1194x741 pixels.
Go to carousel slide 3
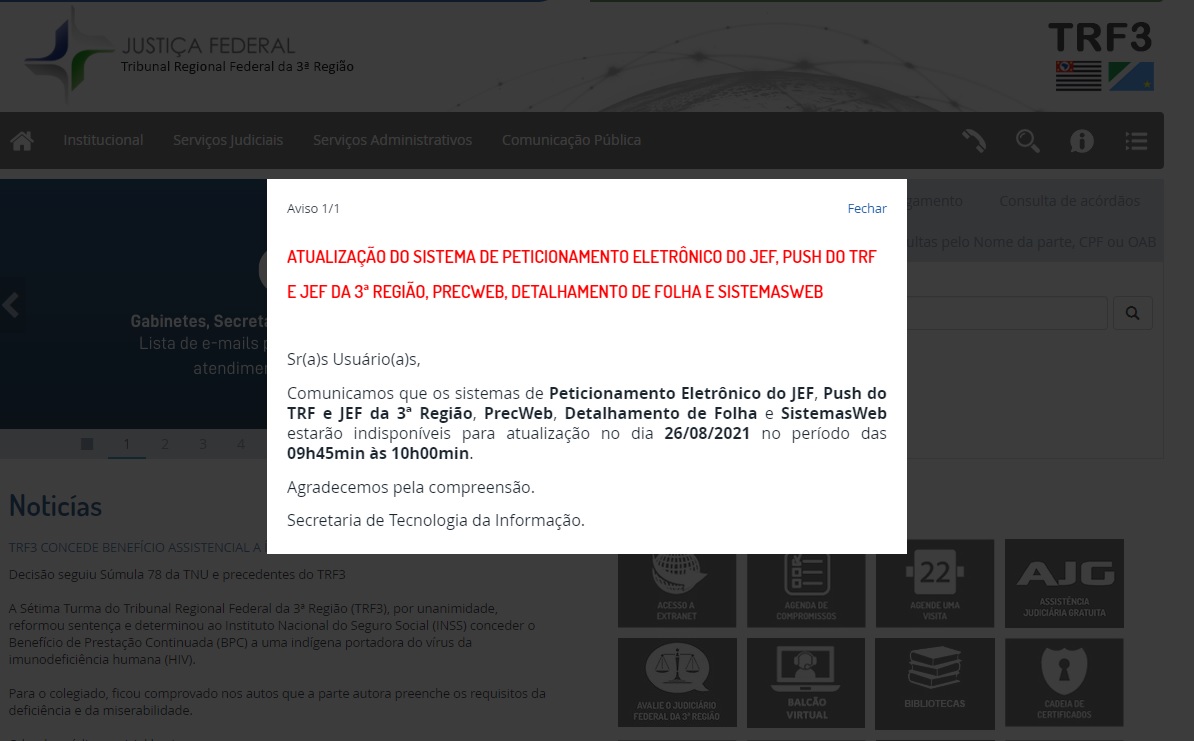[x=203, y=444]
